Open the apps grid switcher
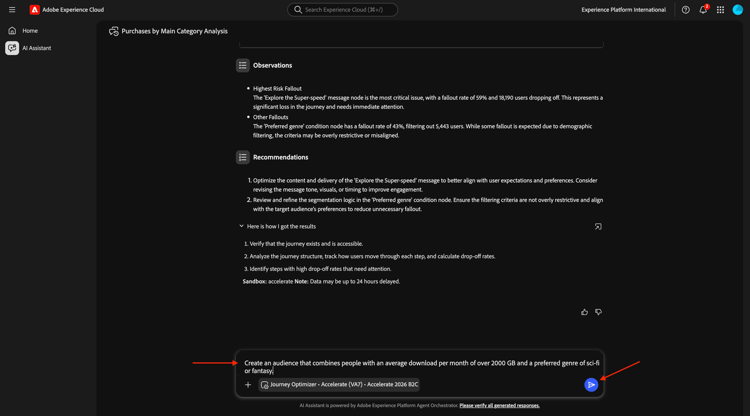 pos(720,10)
